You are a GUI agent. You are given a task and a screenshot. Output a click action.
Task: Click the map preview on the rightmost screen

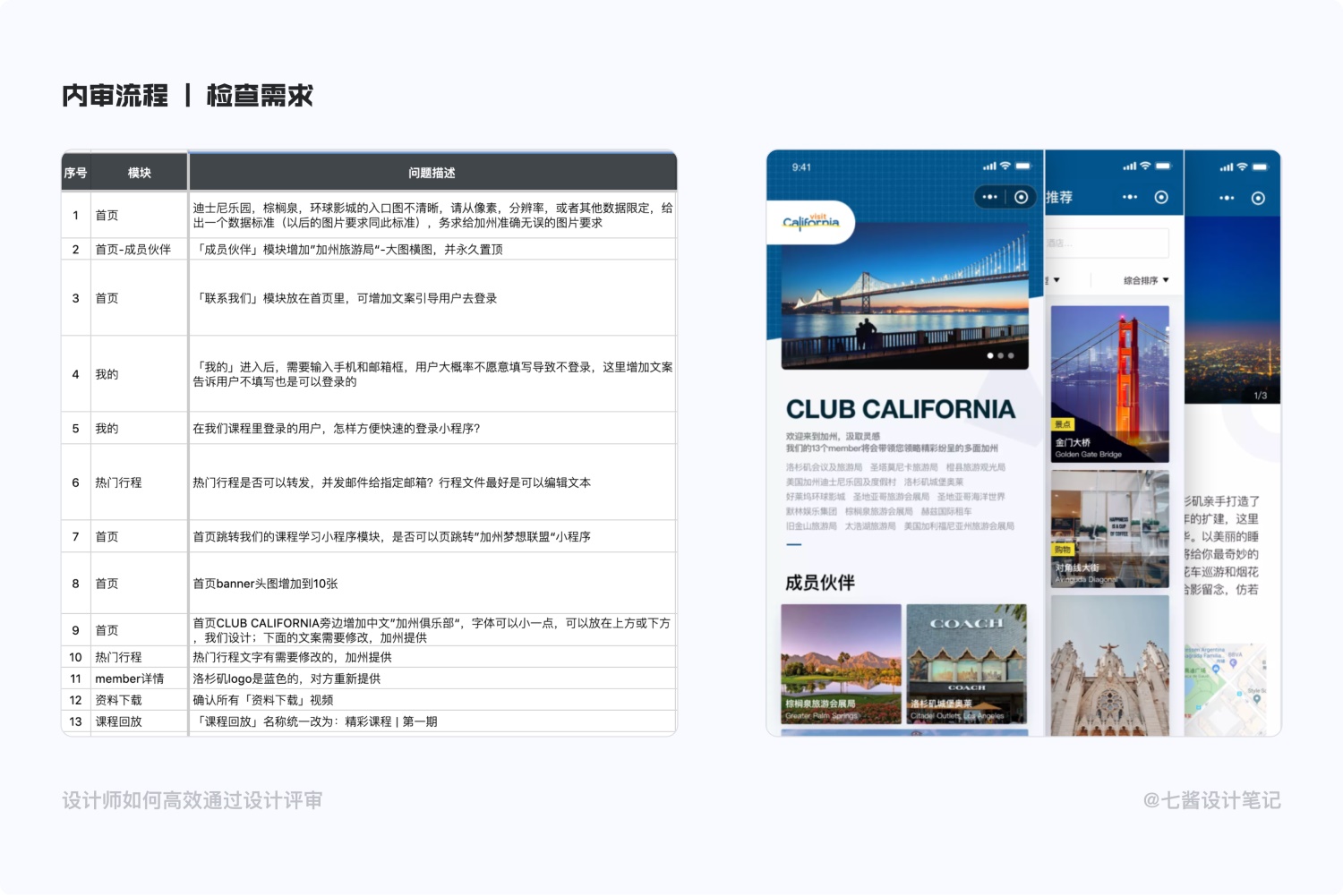point(1225,689)
